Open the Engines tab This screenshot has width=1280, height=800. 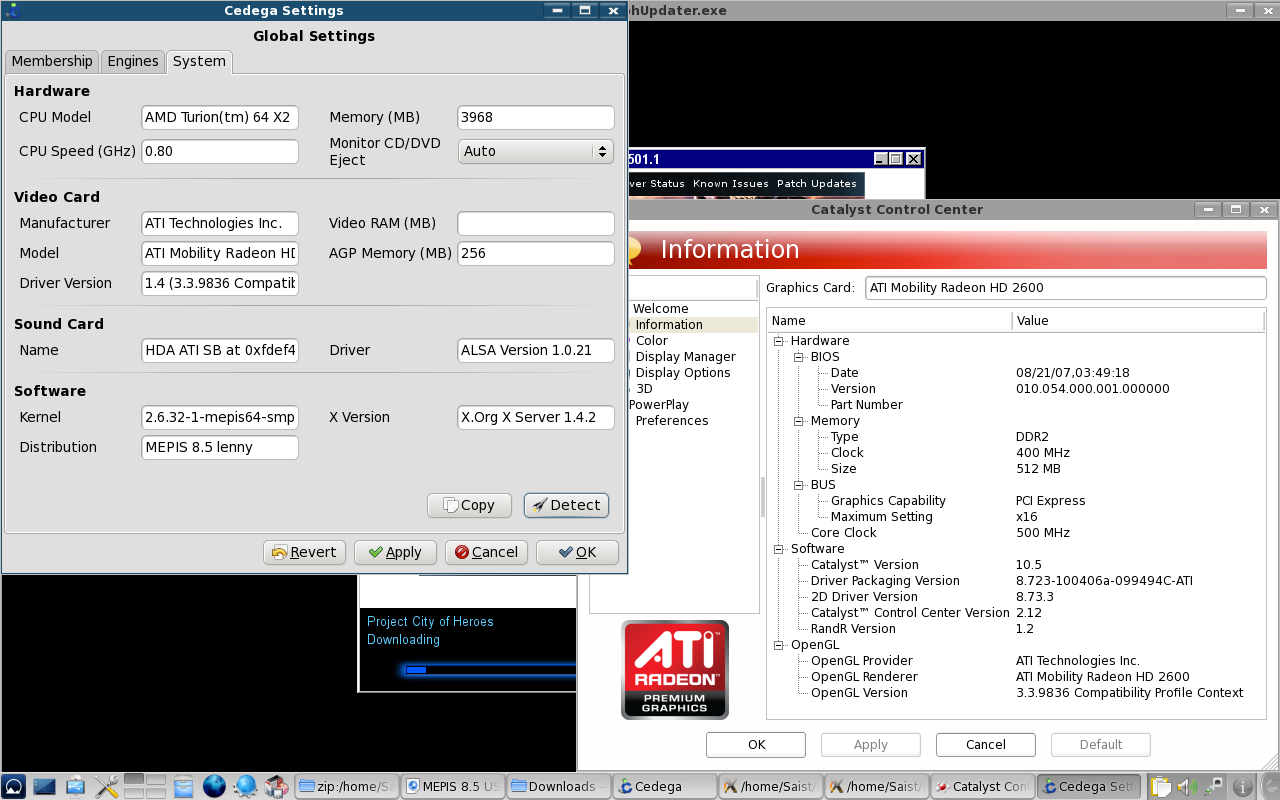pyautogui.click(x=133, y=61)
